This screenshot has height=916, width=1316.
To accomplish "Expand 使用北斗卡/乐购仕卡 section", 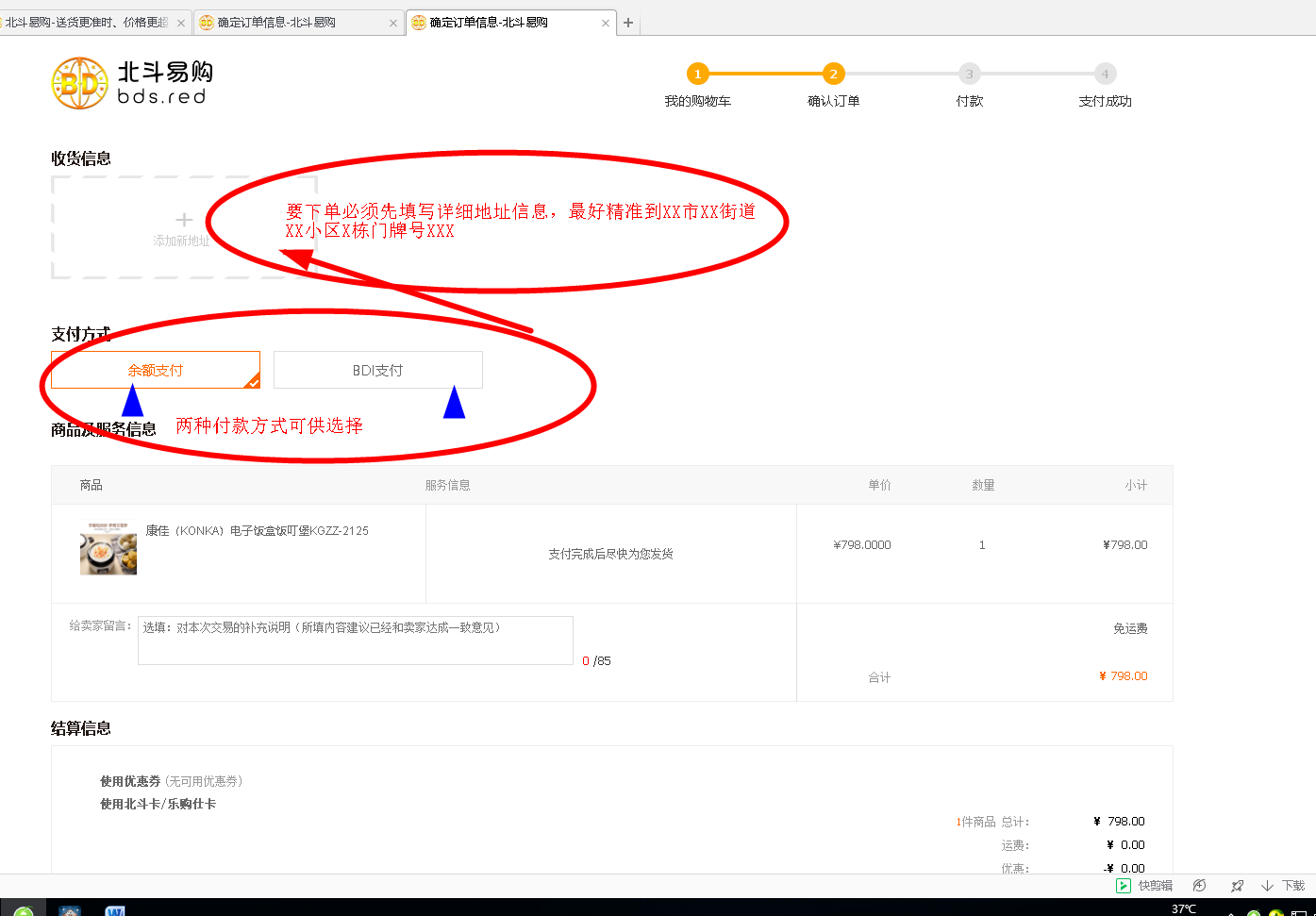I will [x=158, y=804].
